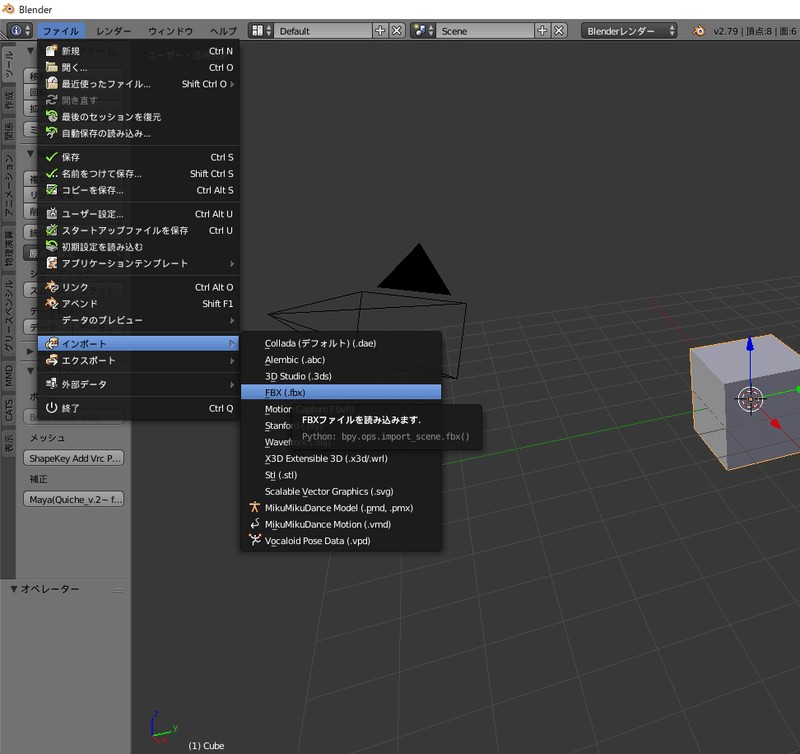Click the Append icon (アペンド)
Viewport: 800px width, 754px height.
(51, 303)
